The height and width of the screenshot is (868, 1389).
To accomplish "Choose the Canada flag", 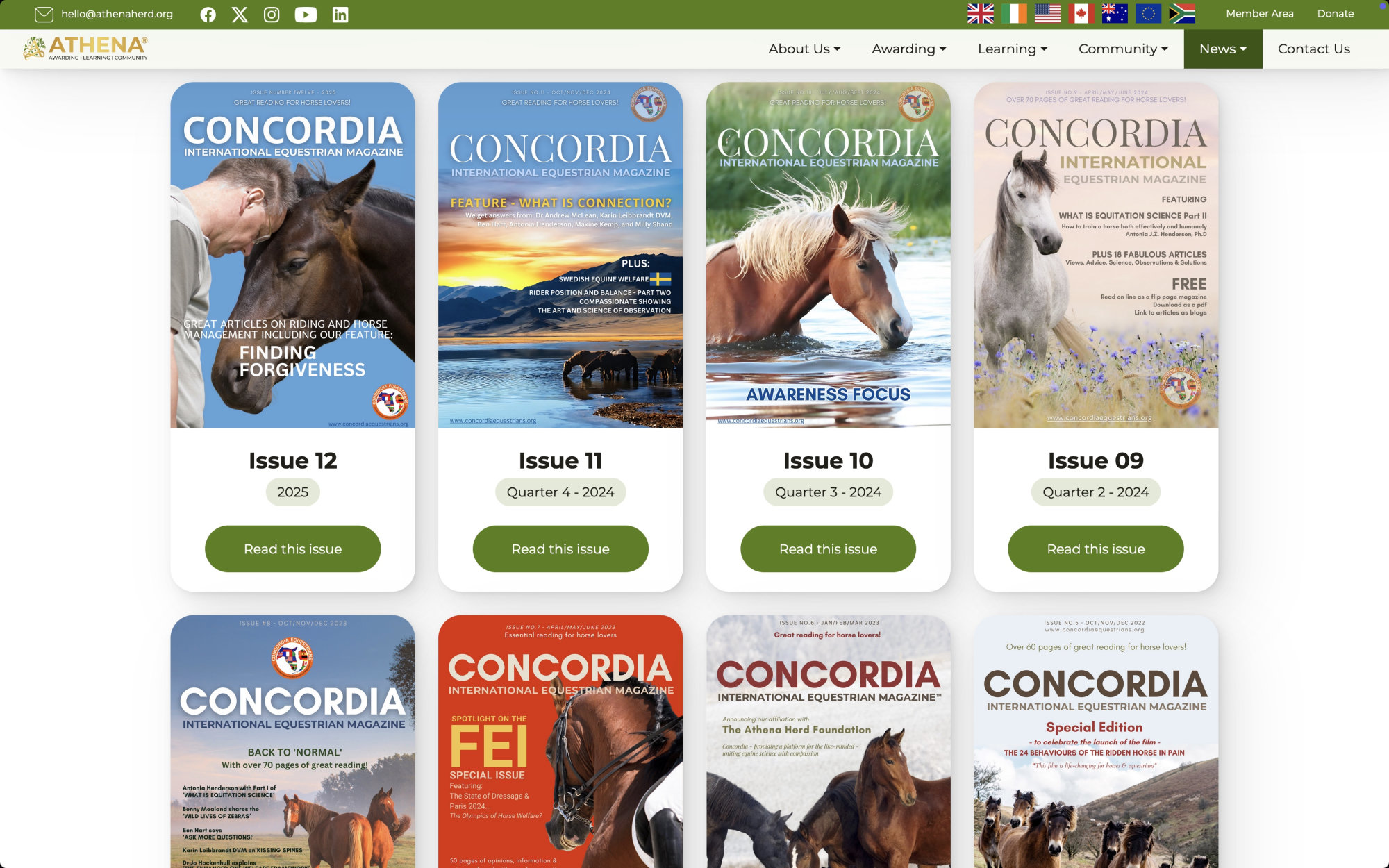I will pyautogui.click(x=1081, y=14).
